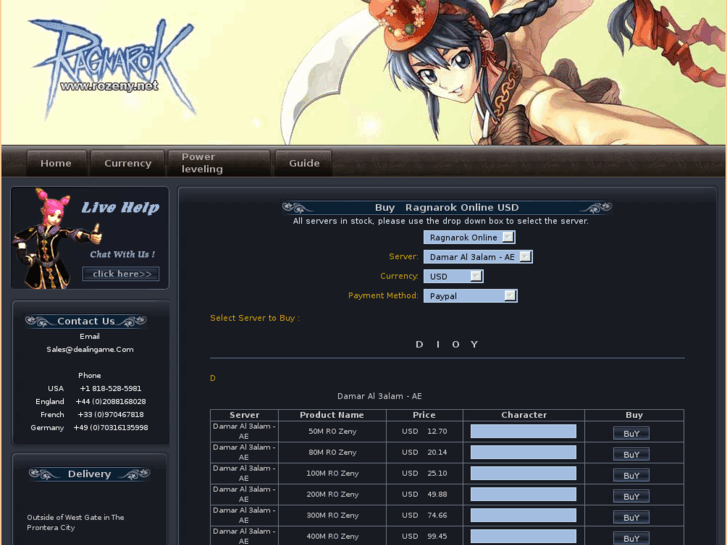Go to Power leveling tab
This screenshot has height=545, width=727.
tap(218, 163)
